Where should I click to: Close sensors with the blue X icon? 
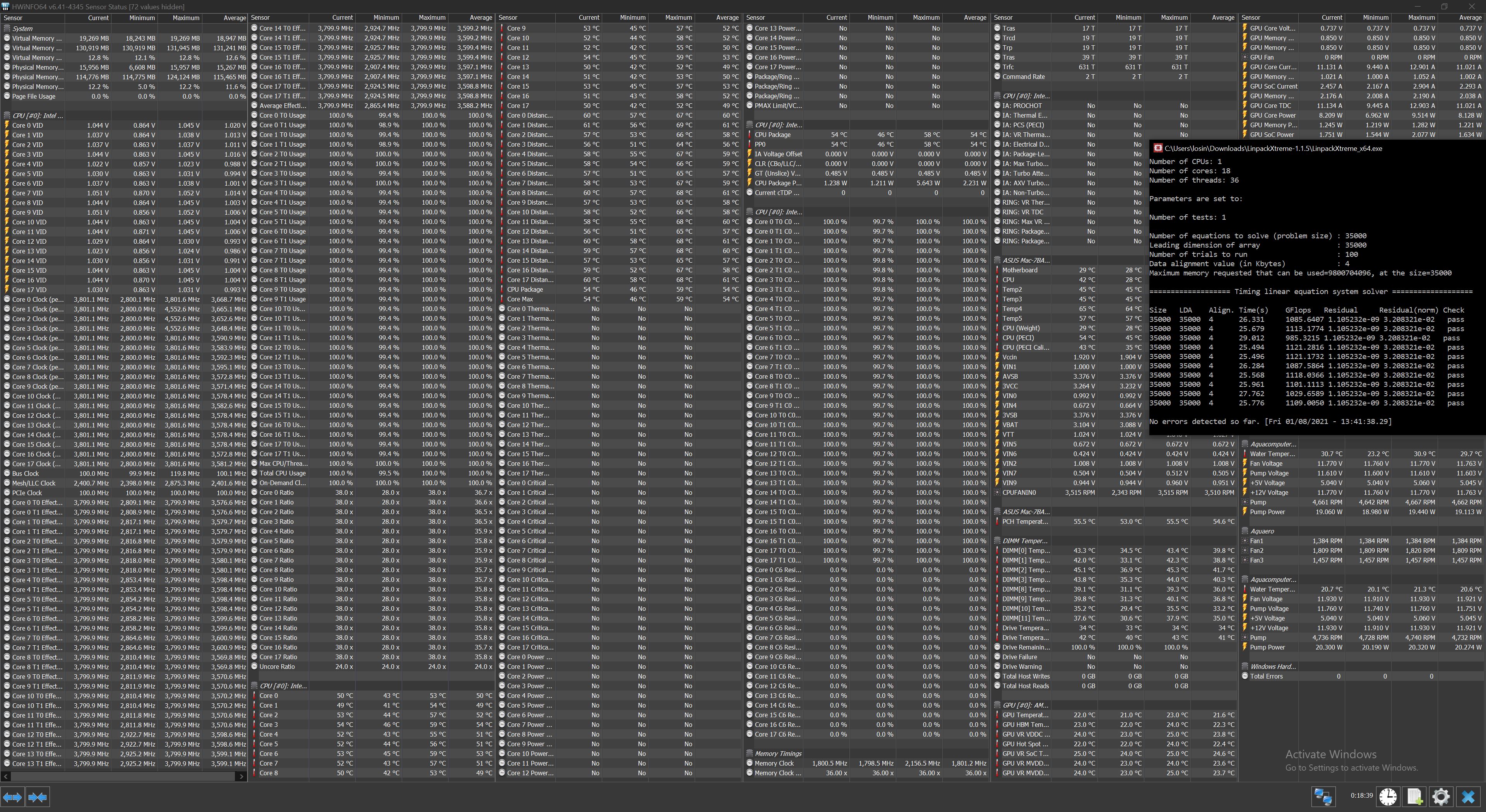coord(1467,797)
